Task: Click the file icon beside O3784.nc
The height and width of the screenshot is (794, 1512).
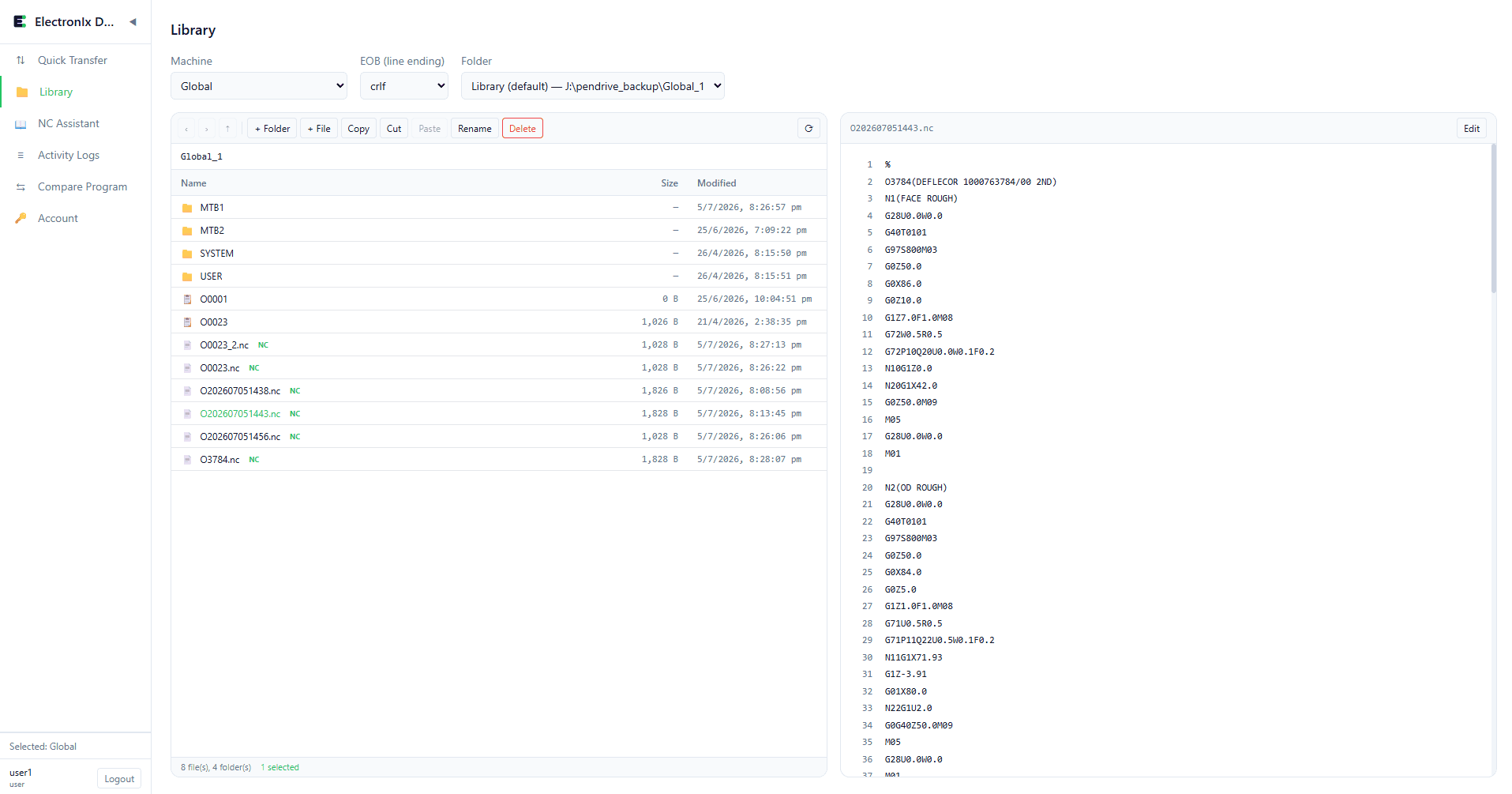Action: pyautogui.click(x=187, y=460)
